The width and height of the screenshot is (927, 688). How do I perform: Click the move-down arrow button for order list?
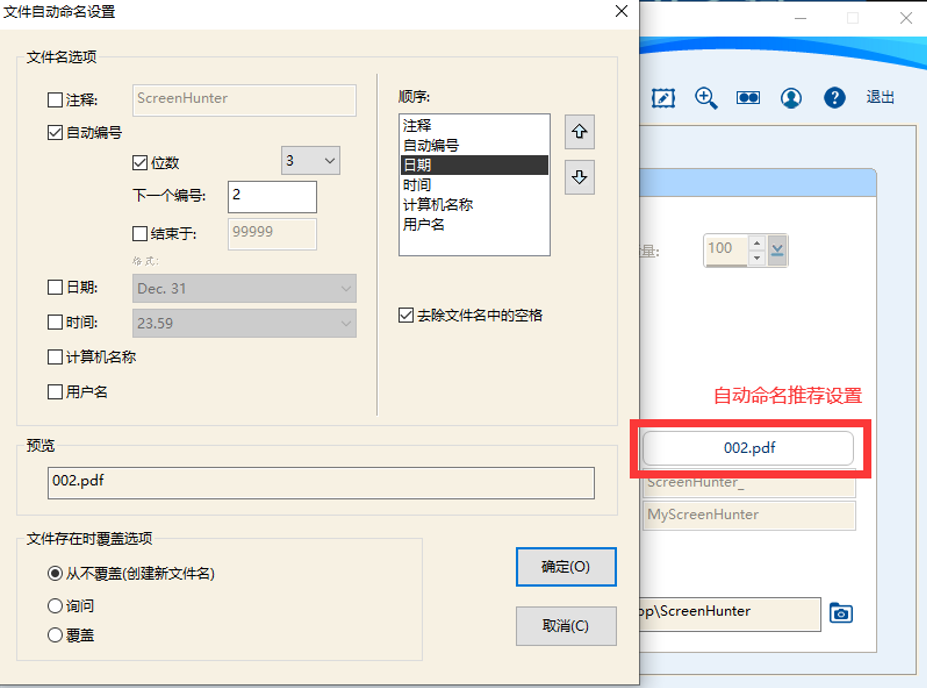tap(579, 177)
